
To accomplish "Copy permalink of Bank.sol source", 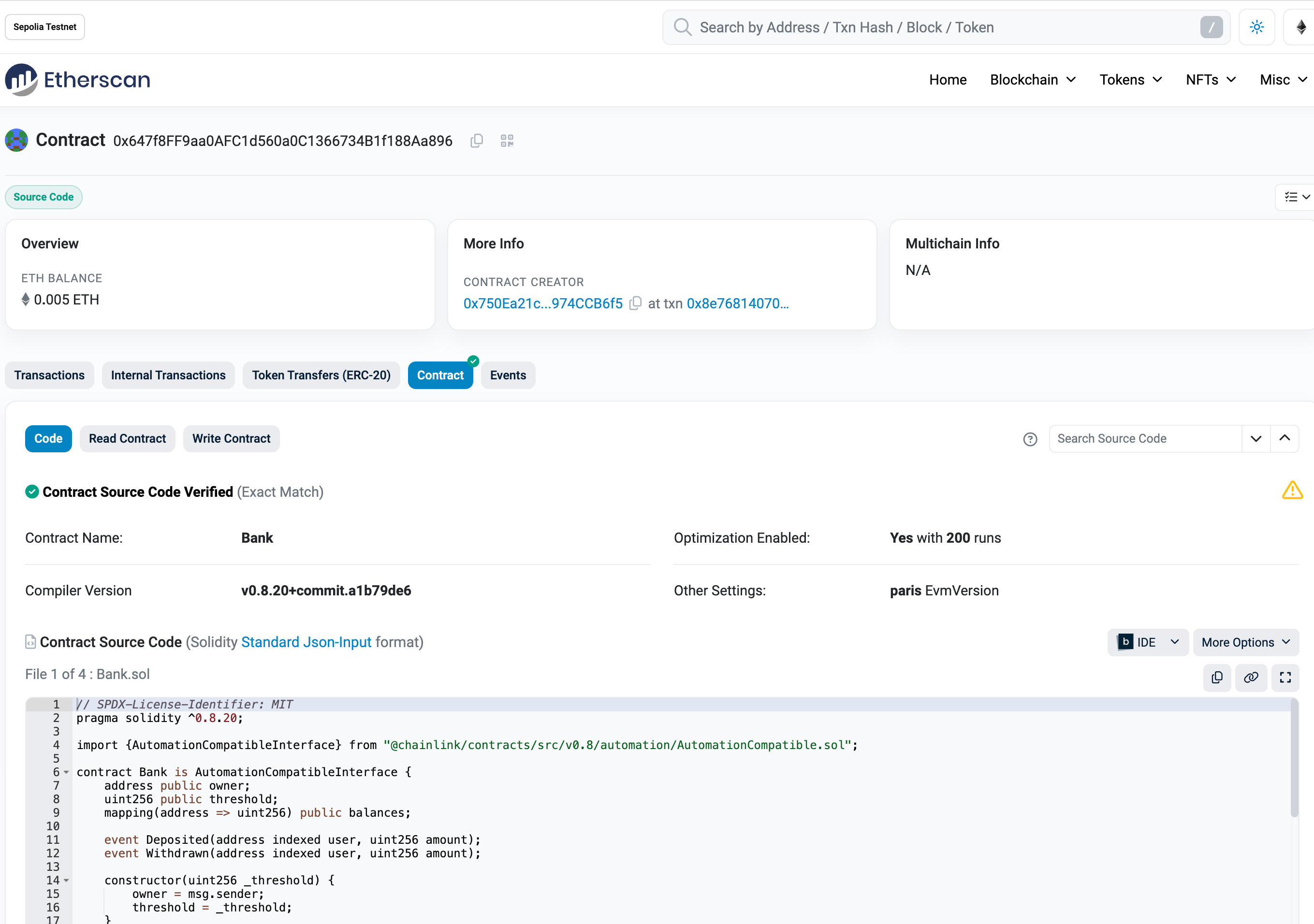I will coord(1251,678).
